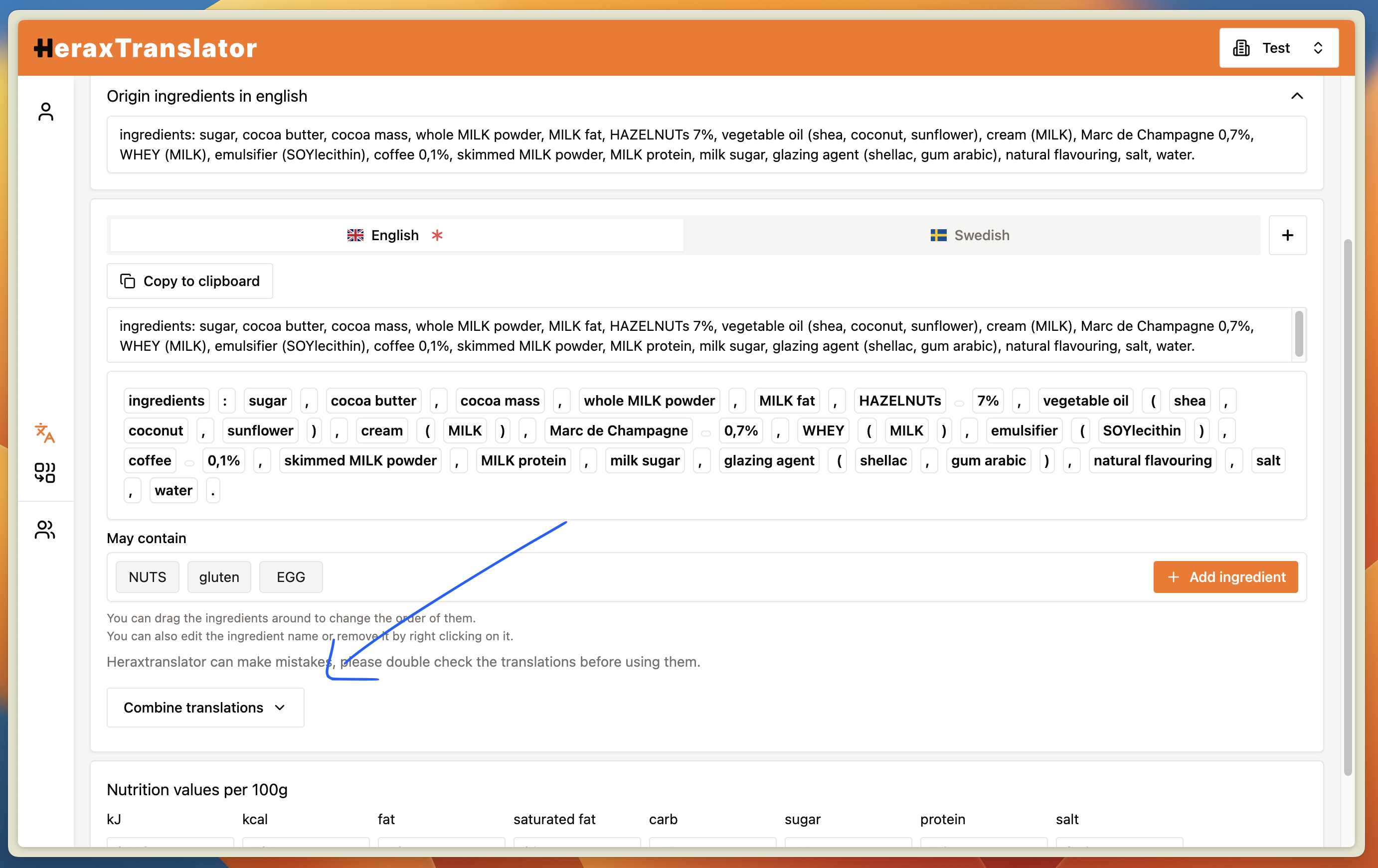Toggle the gluten may-contain ingredient

coord(218,576)
